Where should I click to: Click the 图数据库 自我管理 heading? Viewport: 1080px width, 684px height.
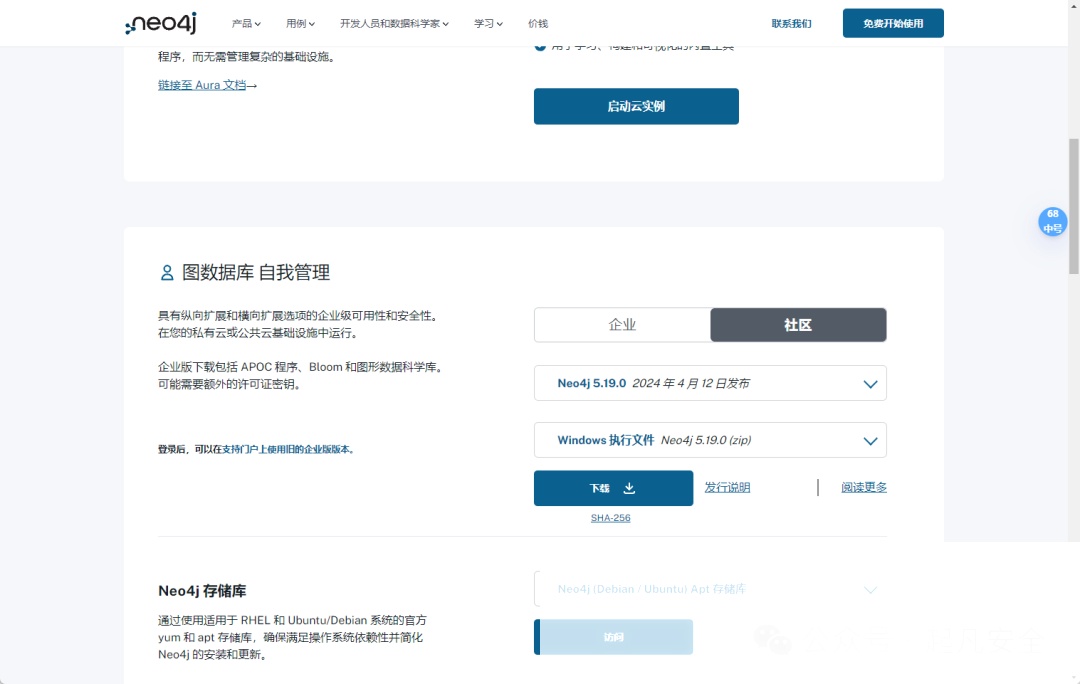[x=256, y=273]
